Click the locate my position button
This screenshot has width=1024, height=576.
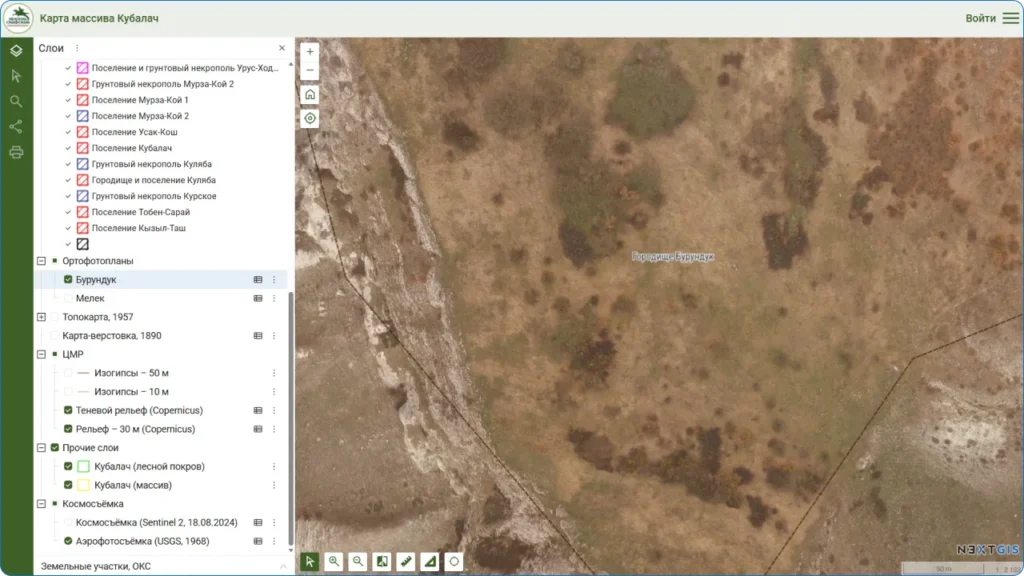coord(310,118)
